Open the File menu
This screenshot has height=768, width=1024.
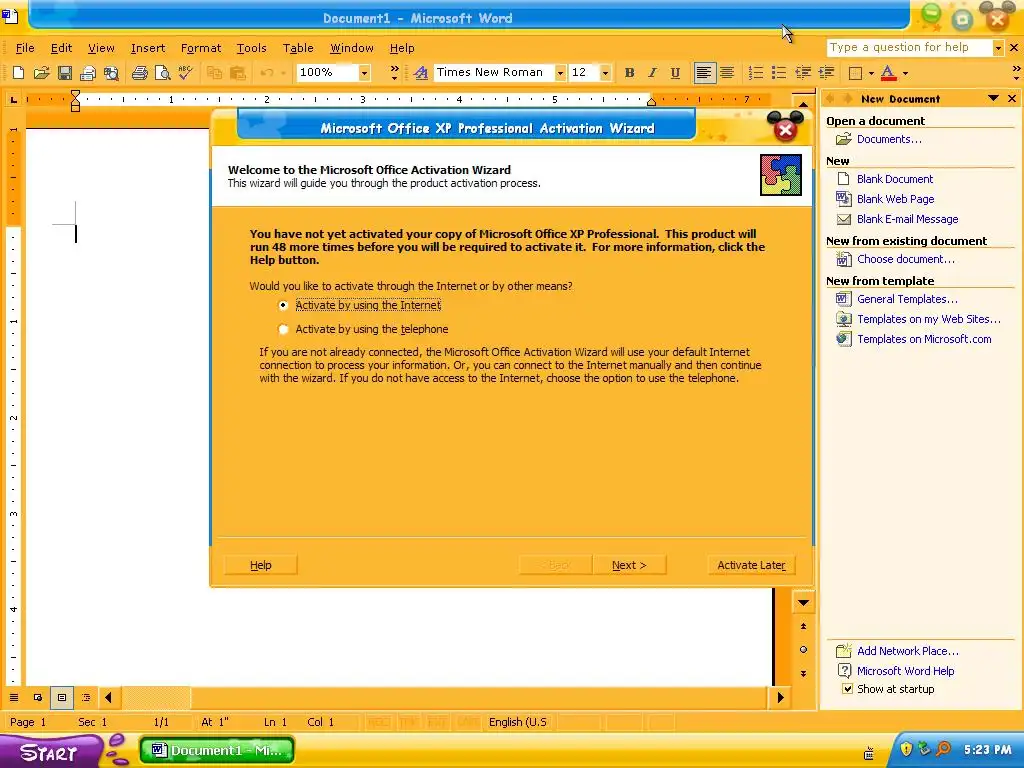coord(25,48)
